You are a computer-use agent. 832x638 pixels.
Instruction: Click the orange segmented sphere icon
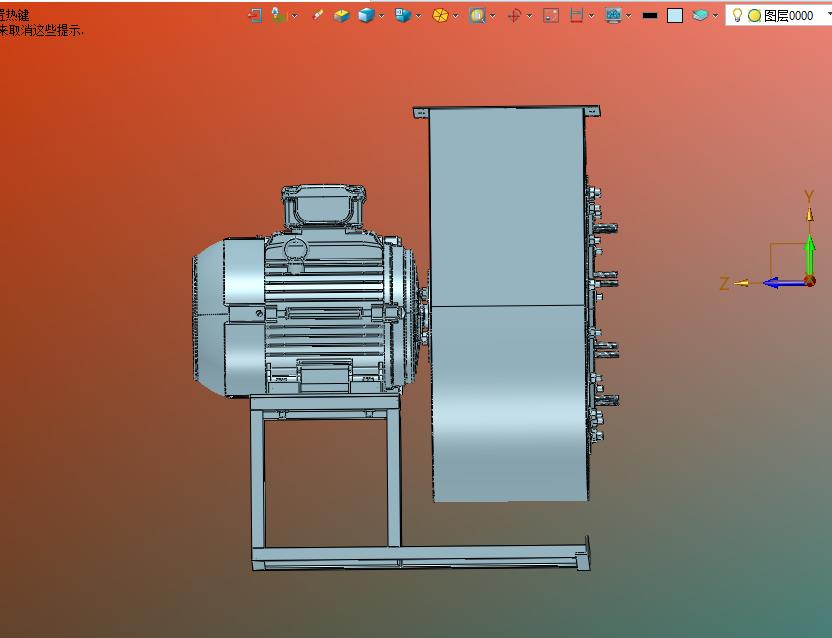440,15
